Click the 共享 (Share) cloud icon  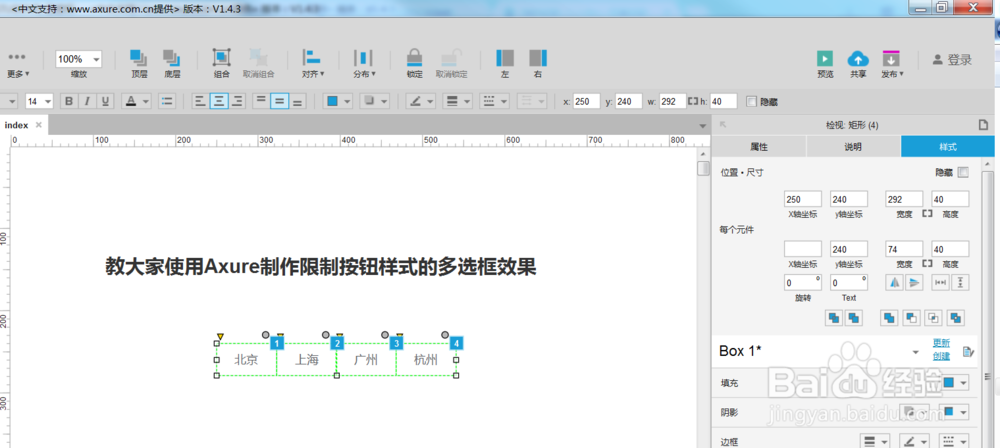click(858, 64)
